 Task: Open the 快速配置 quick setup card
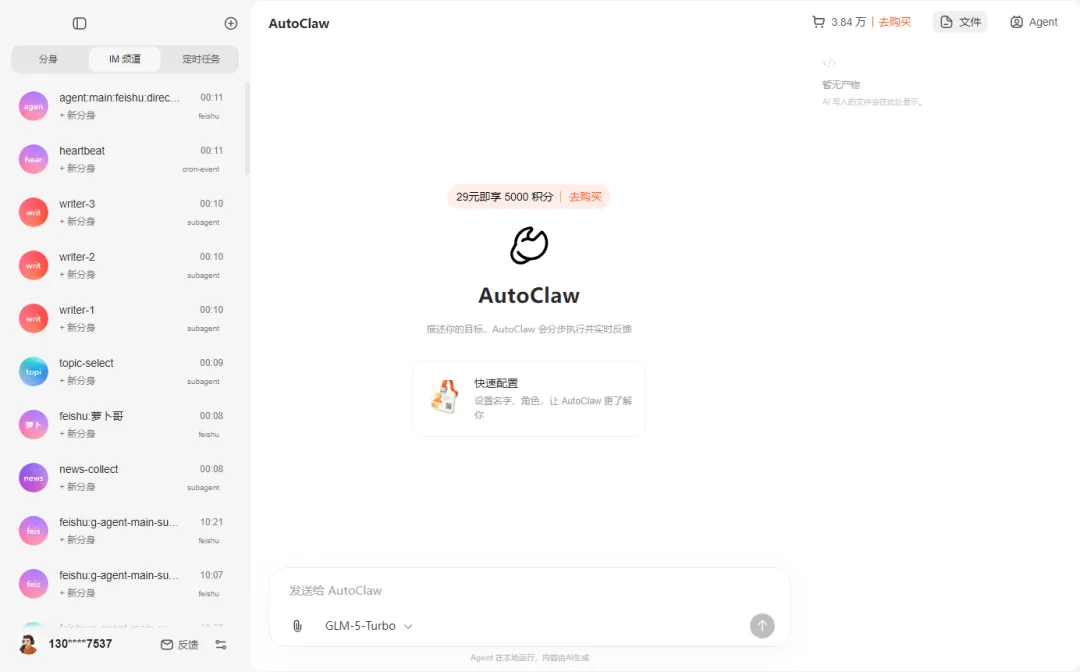529,399
